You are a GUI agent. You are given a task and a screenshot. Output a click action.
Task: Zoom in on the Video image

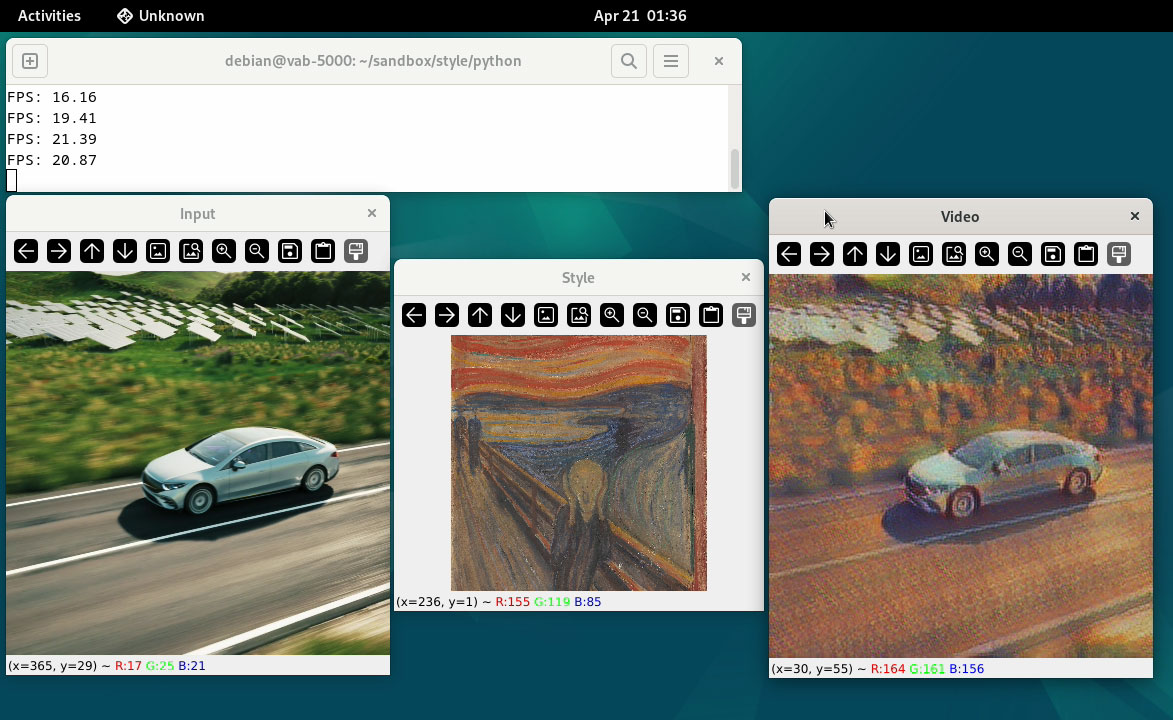pos(987,254)
